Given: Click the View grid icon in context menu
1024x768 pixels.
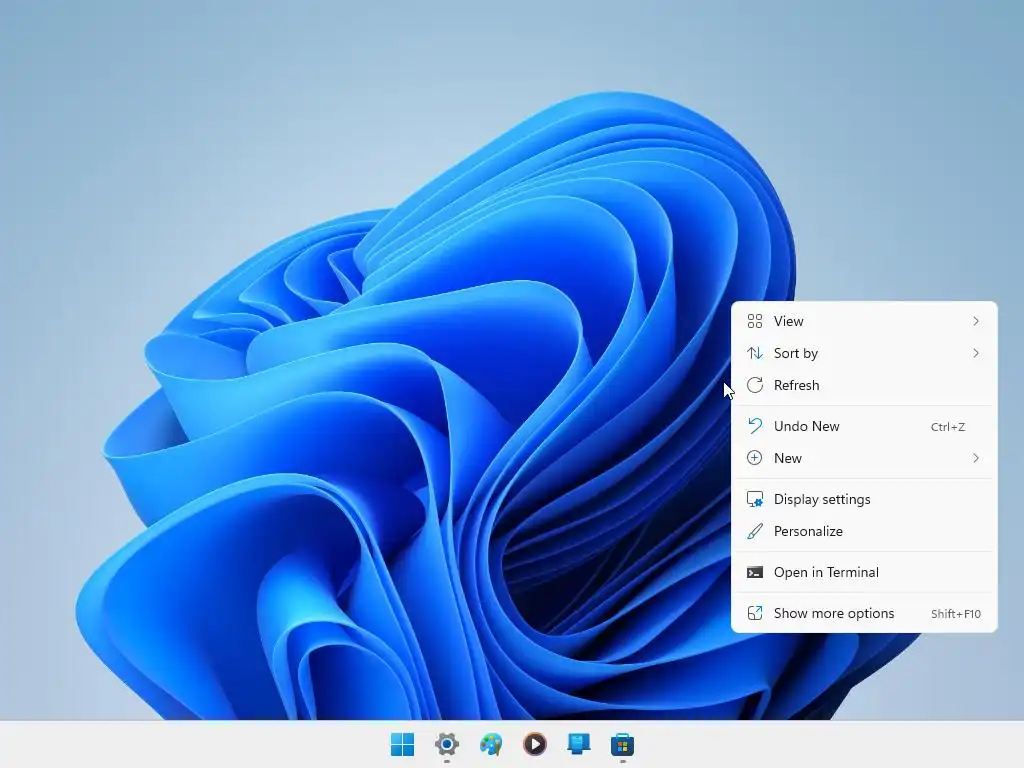Looking at the screenshot, I should point(755,321).
